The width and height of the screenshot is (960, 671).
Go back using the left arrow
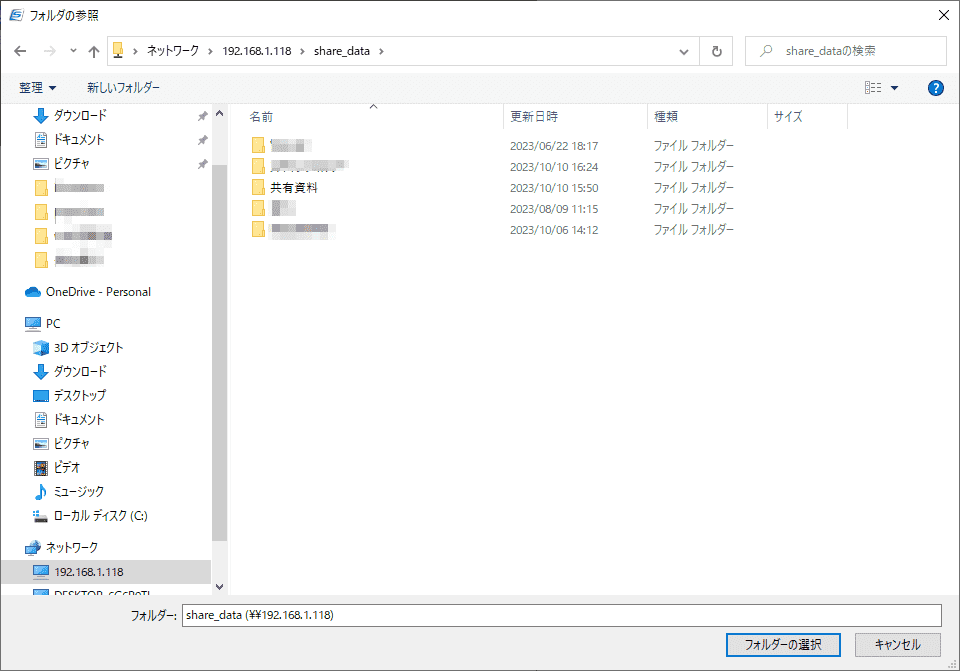20,51
